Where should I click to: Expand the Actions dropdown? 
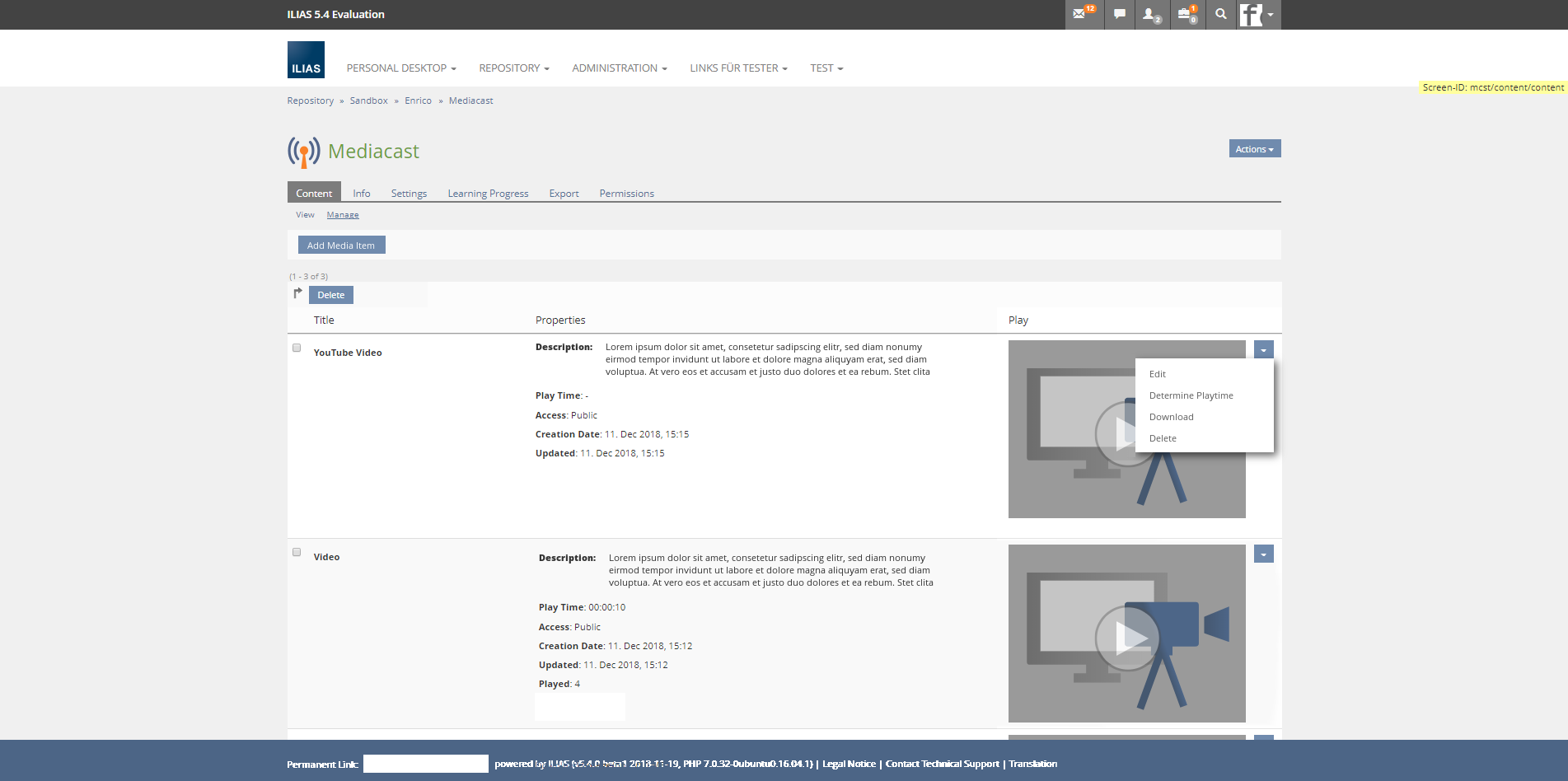tap(1254, 149)
